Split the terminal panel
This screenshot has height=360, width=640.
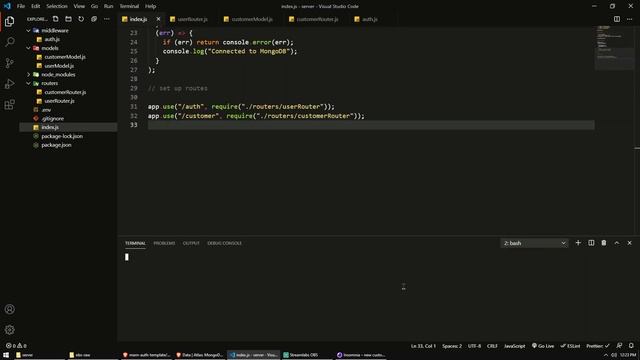click(x=591, y=243)
